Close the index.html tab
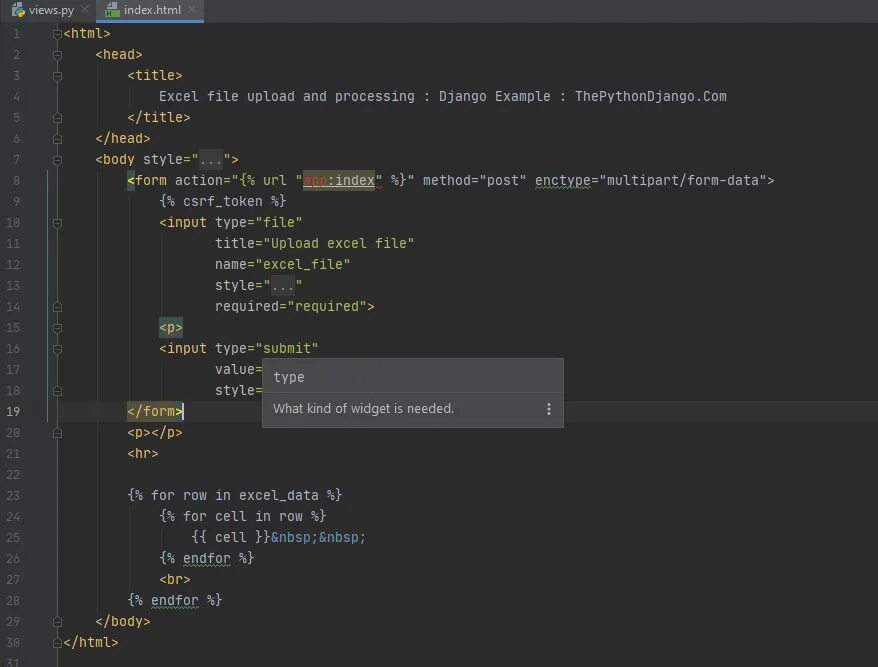878x667 pixels. (192, 10)
